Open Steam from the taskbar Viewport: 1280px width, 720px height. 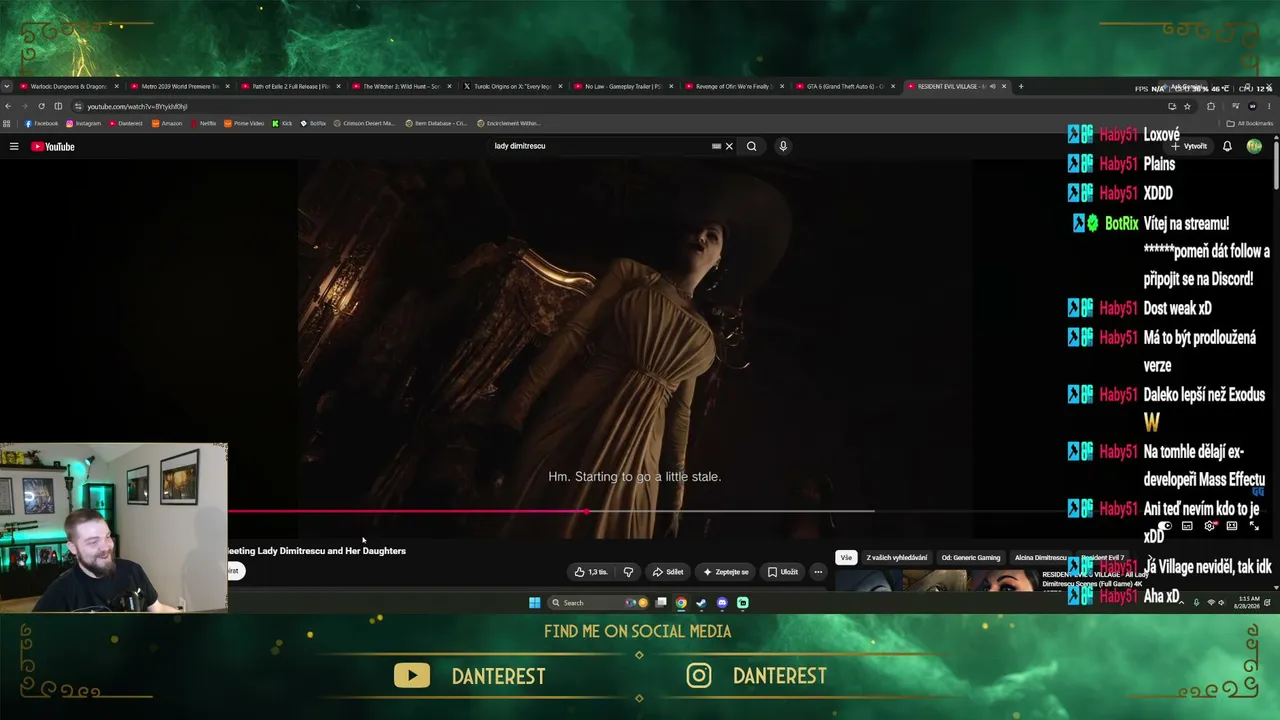tap(701, 603)
